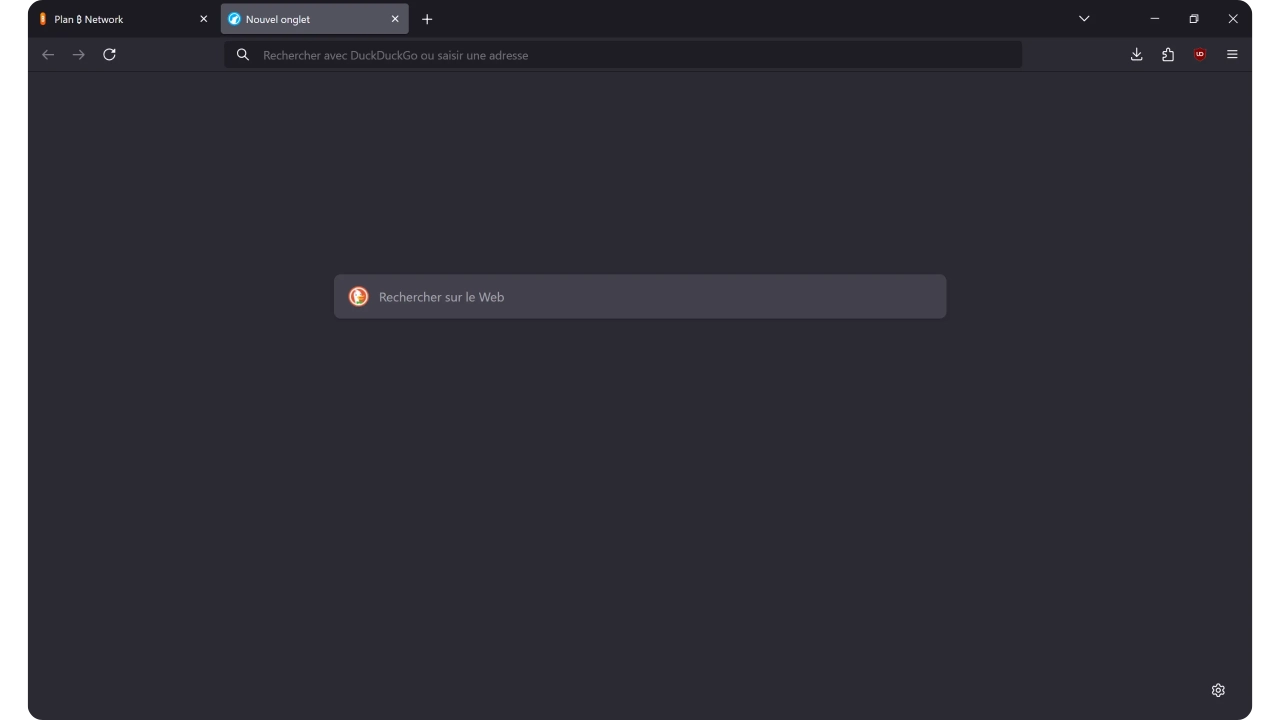The height and width of the screenshot is (720, 1280).
Task: Open a new tab with plus button
Action: tap(427, 19)
